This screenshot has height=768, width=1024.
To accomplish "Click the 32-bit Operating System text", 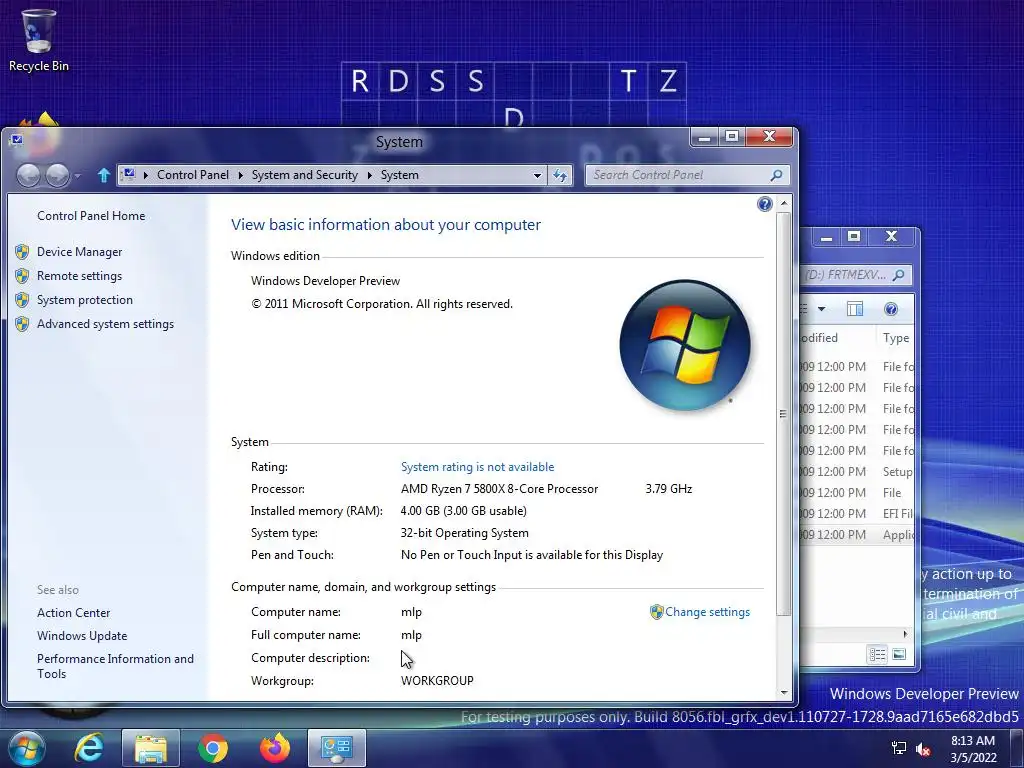I will point(464,533).
